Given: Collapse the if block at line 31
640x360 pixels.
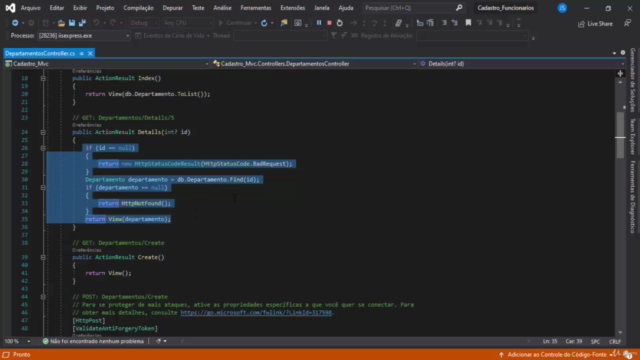Looking at the screenshot, I should [43, 188].
